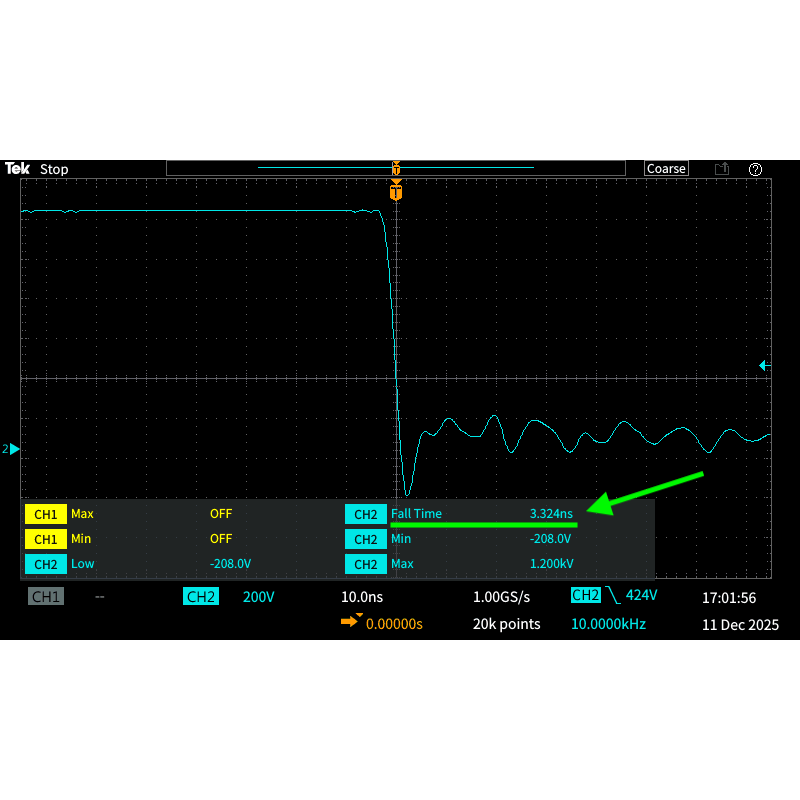Viewport: 800px width, 800px height.
Task: Select the orange trigger position T marker
Action: coord(396,191)
